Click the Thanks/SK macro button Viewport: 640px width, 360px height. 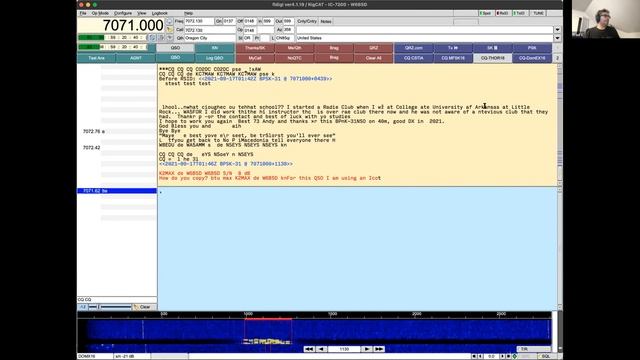255,48
